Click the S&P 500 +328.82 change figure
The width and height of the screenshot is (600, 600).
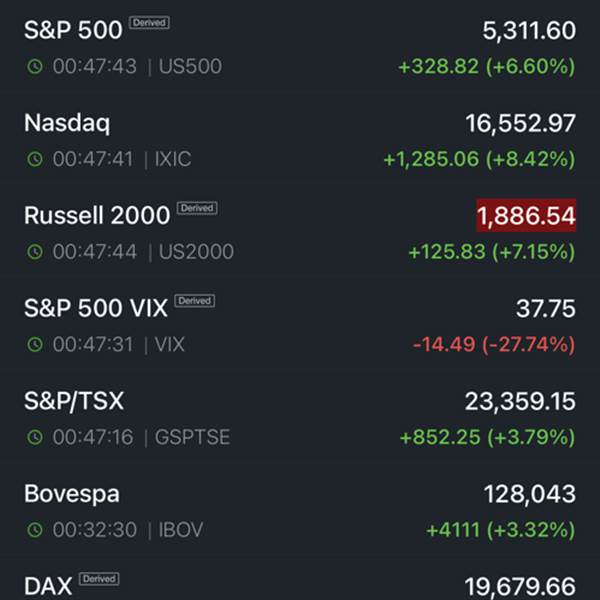438,66
